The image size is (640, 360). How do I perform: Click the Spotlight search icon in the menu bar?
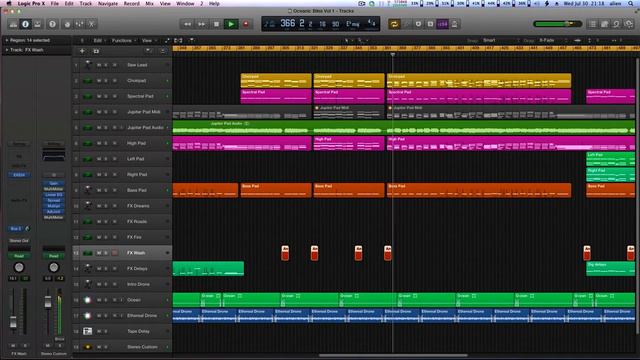(x=631, y=3)
